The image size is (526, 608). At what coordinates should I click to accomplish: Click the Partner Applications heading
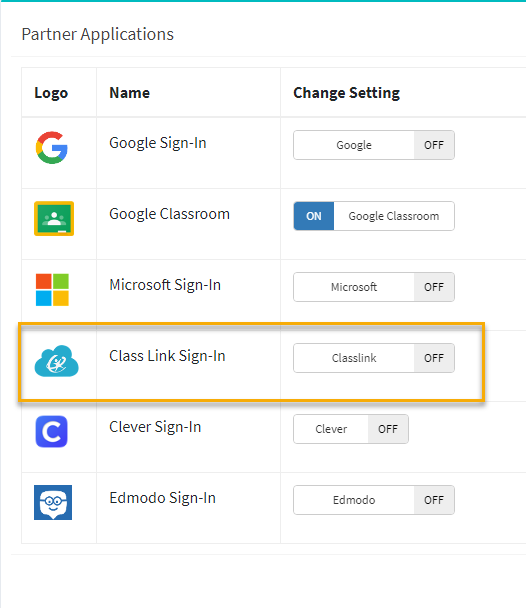(98, 35)
